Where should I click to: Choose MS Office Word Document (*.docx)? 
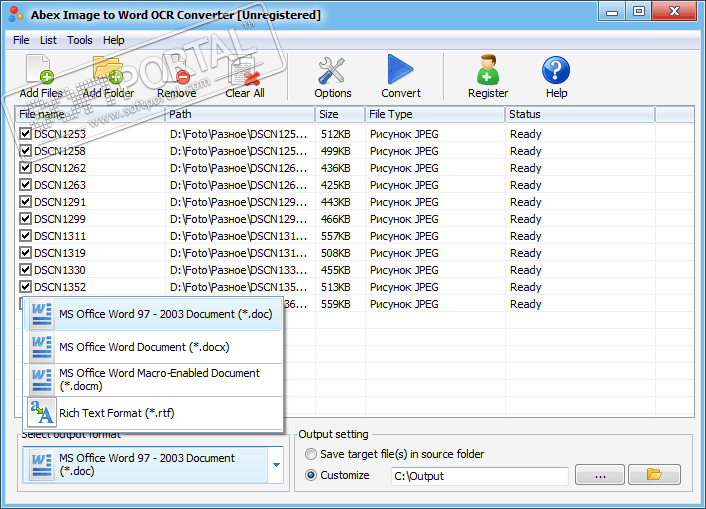click(x=153, y=347)
